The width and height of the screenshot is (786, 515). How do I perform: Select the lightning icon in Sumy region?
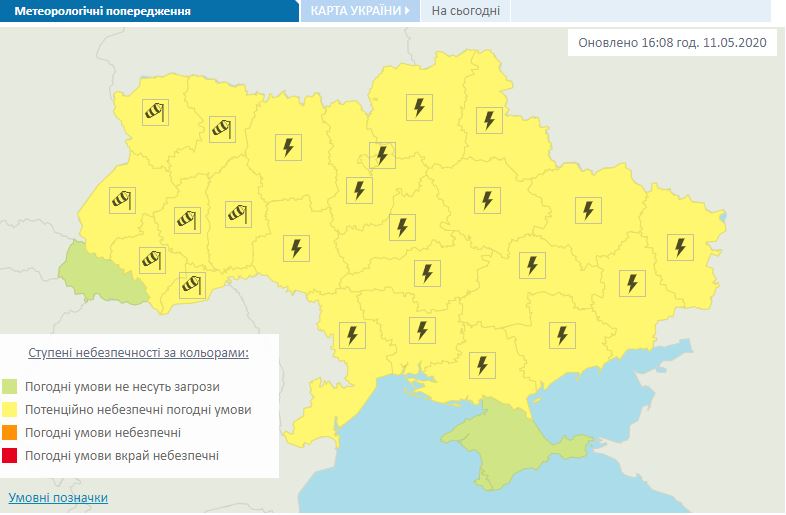(x=488, y=120)
